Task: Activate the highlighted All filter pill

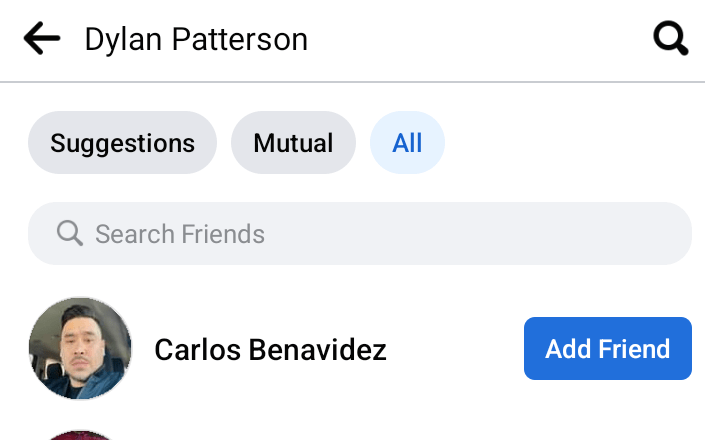Action: click(407, 143)
